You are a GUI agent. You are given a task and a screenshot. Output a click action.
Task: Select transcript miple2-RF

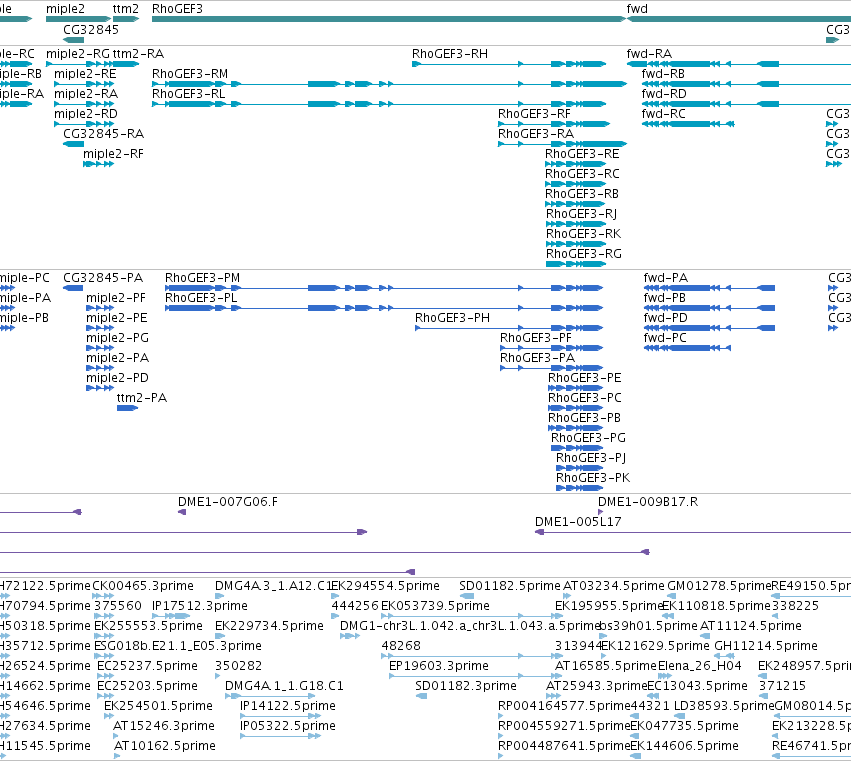pyautogui.click(x=113, y=154)
